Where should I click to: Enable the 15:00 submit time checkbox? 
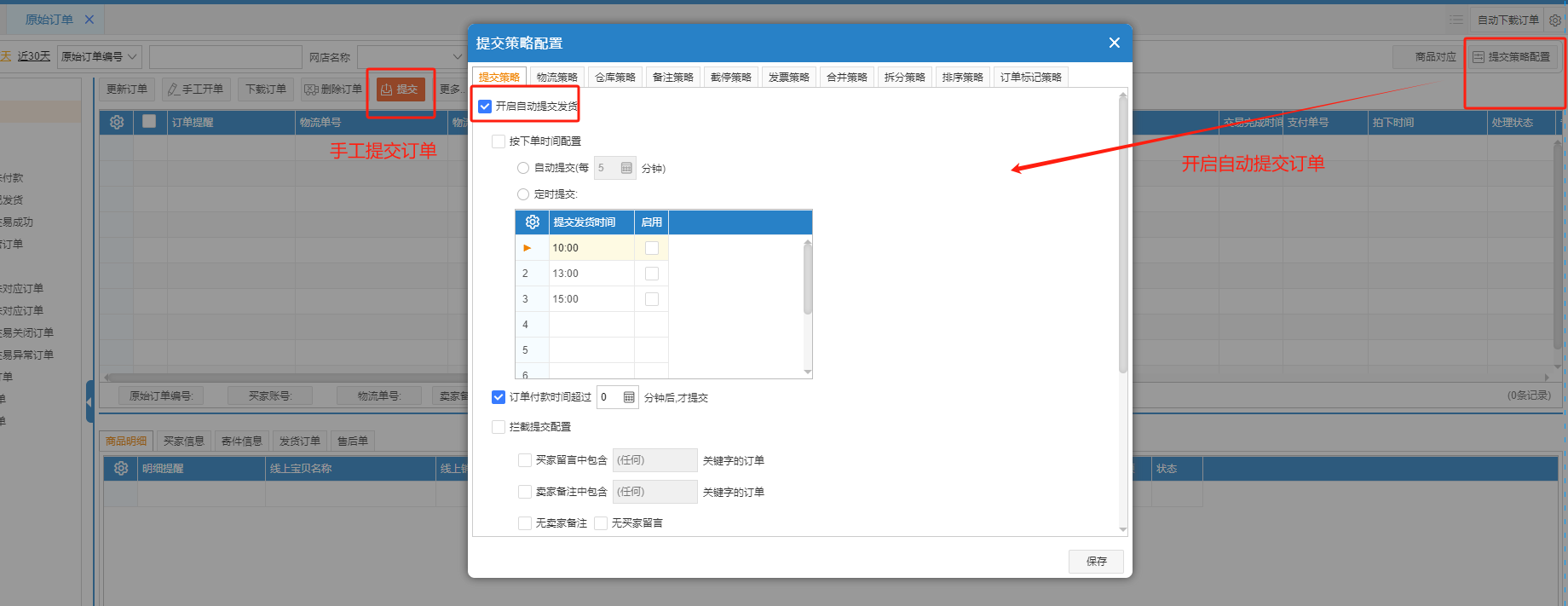pos(652,299)
